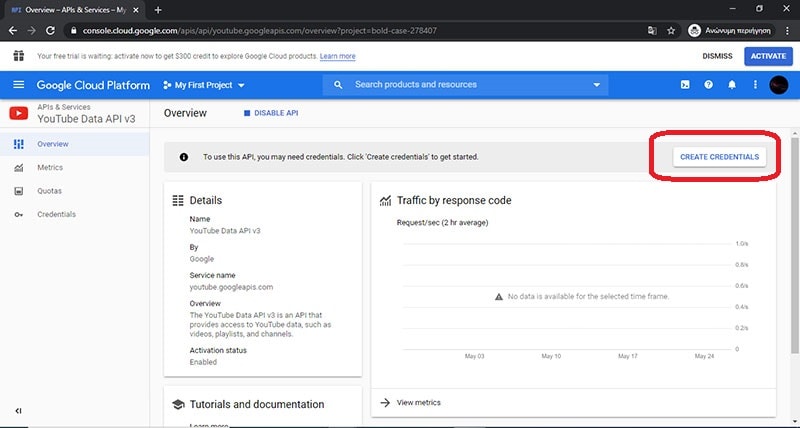Click the View metrics link
Screen dimensions: 800x428
coord(418,402)
